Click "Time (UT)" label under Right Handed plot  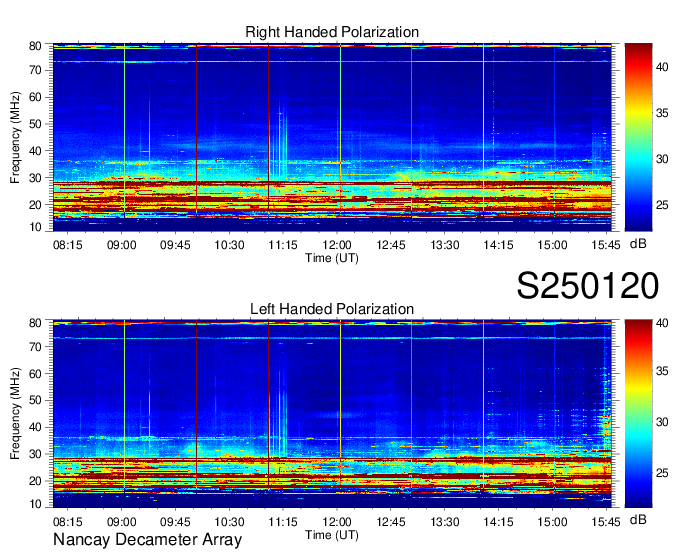(x=332, y=258)
